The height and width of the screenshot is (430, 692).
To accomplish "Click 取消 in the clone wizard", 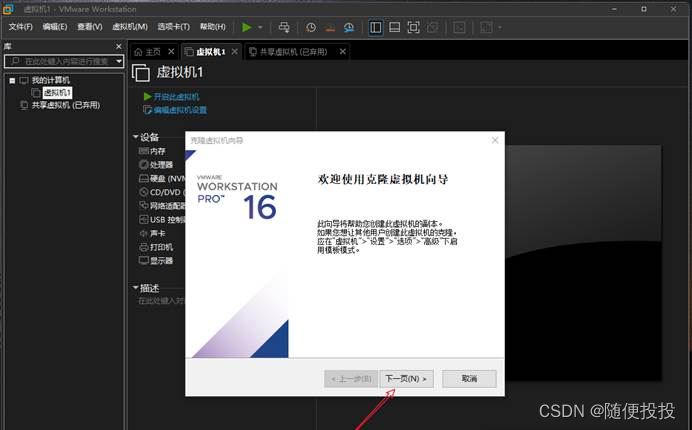I will pyautogui.click(x=469, y=379).
